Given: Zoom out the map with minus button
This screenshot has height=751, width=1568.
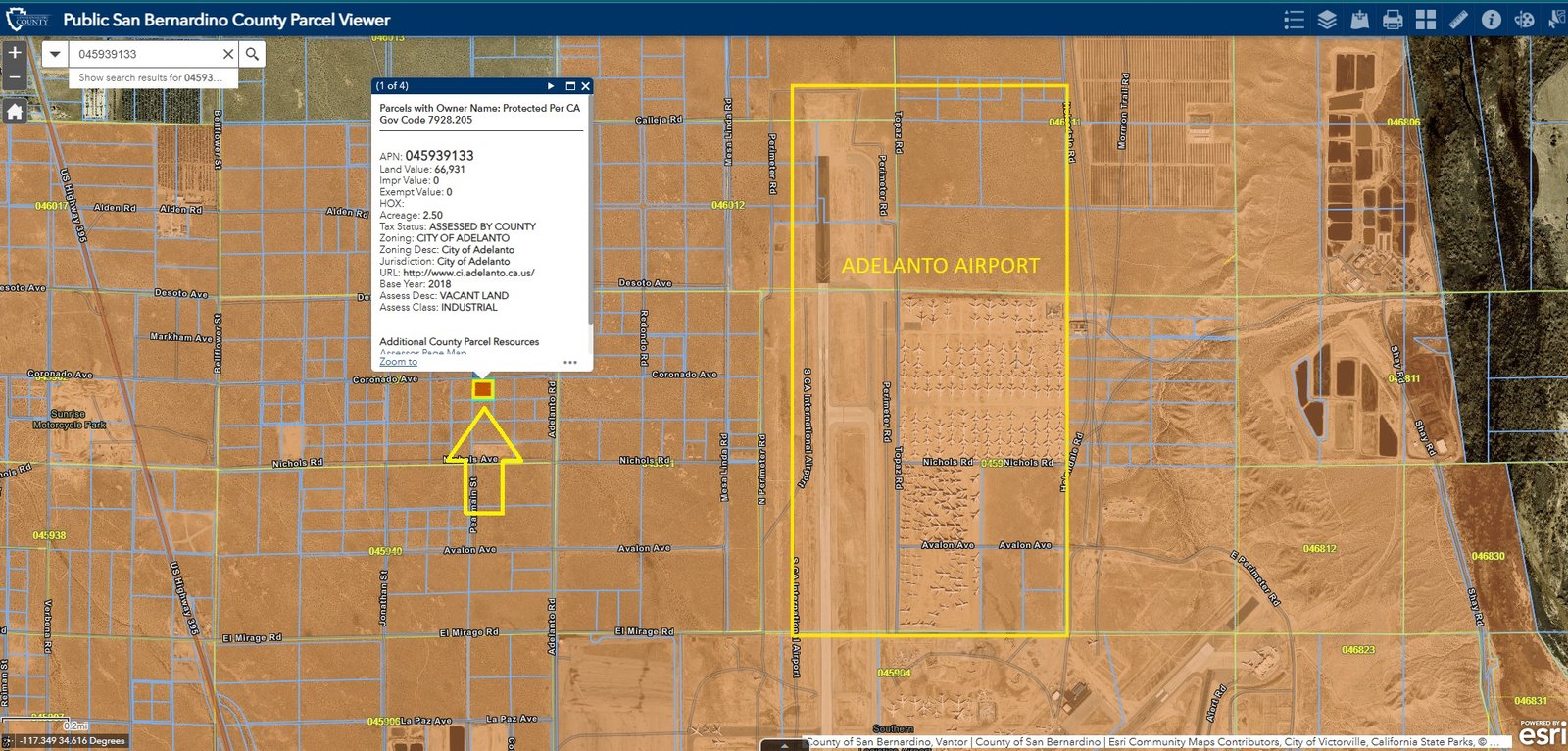Looking at the screenshot, I should pyautogui.click(x=15, y=77).
